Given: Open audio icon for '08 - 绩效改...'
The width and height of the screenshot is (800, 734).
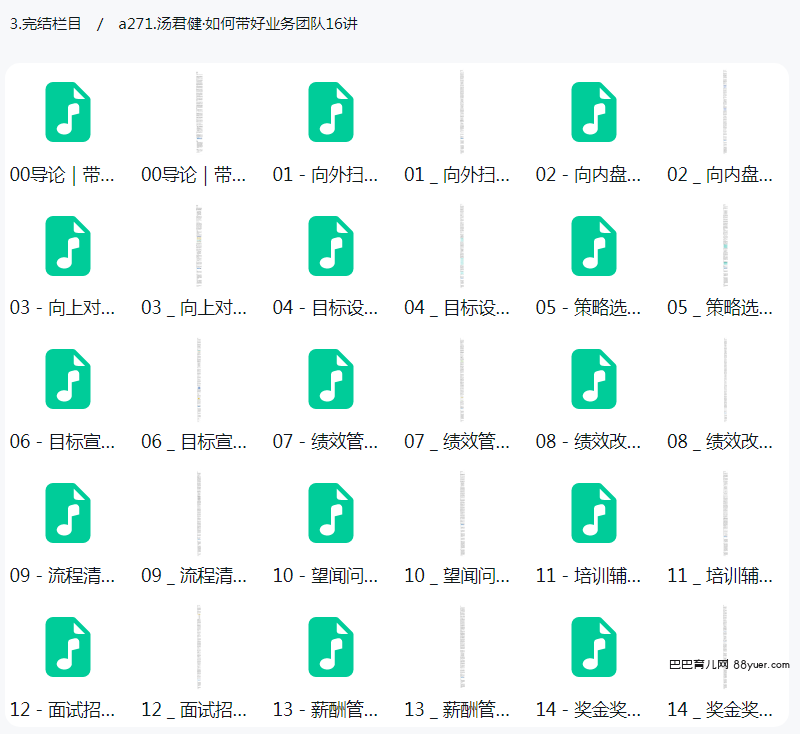Looking at the screenshot, I should pyautogui.click(x=594, y=379).
